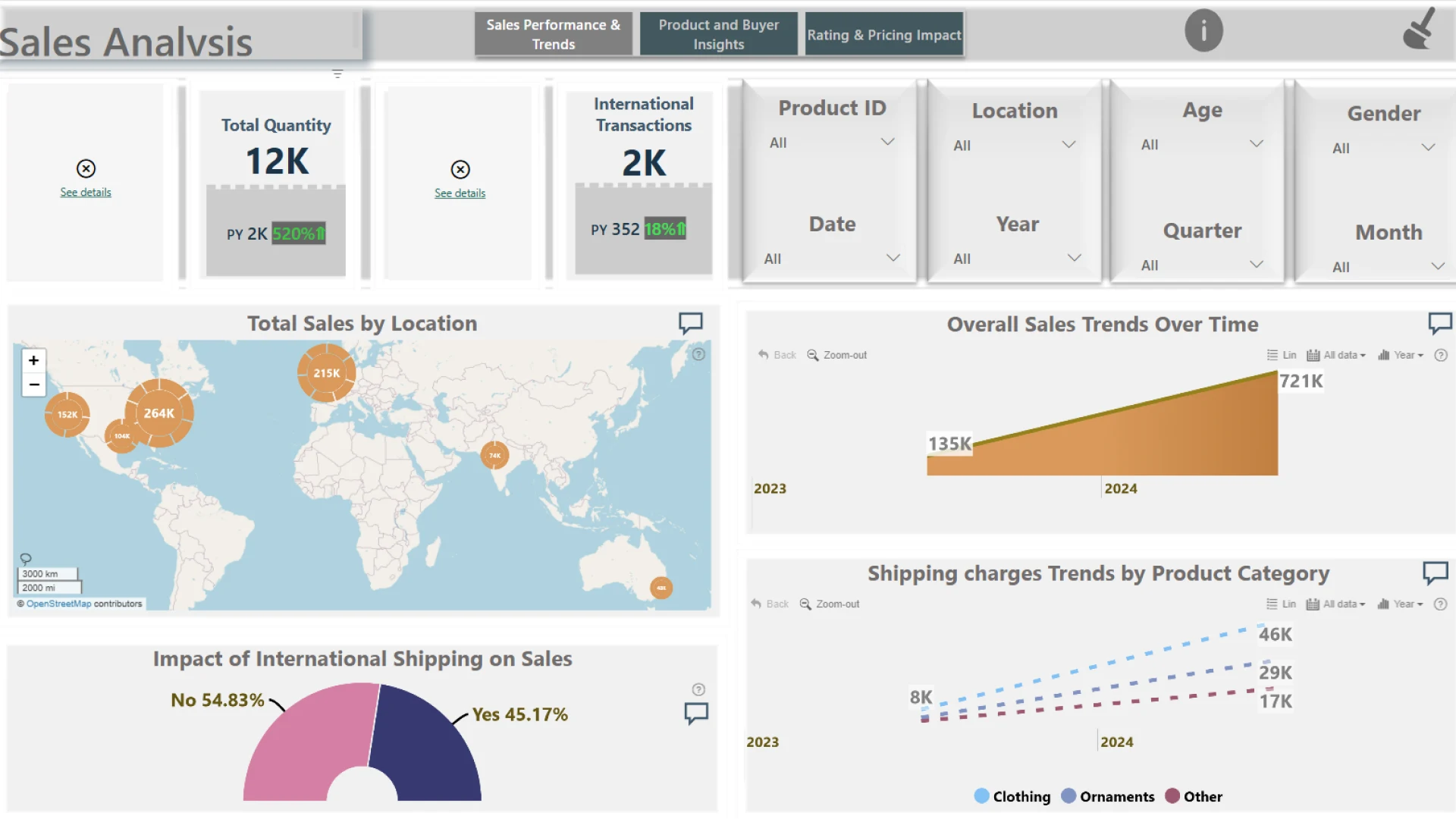Zoom in on the map
This screenshot has height=819, width=1456.
click(33, 360)
